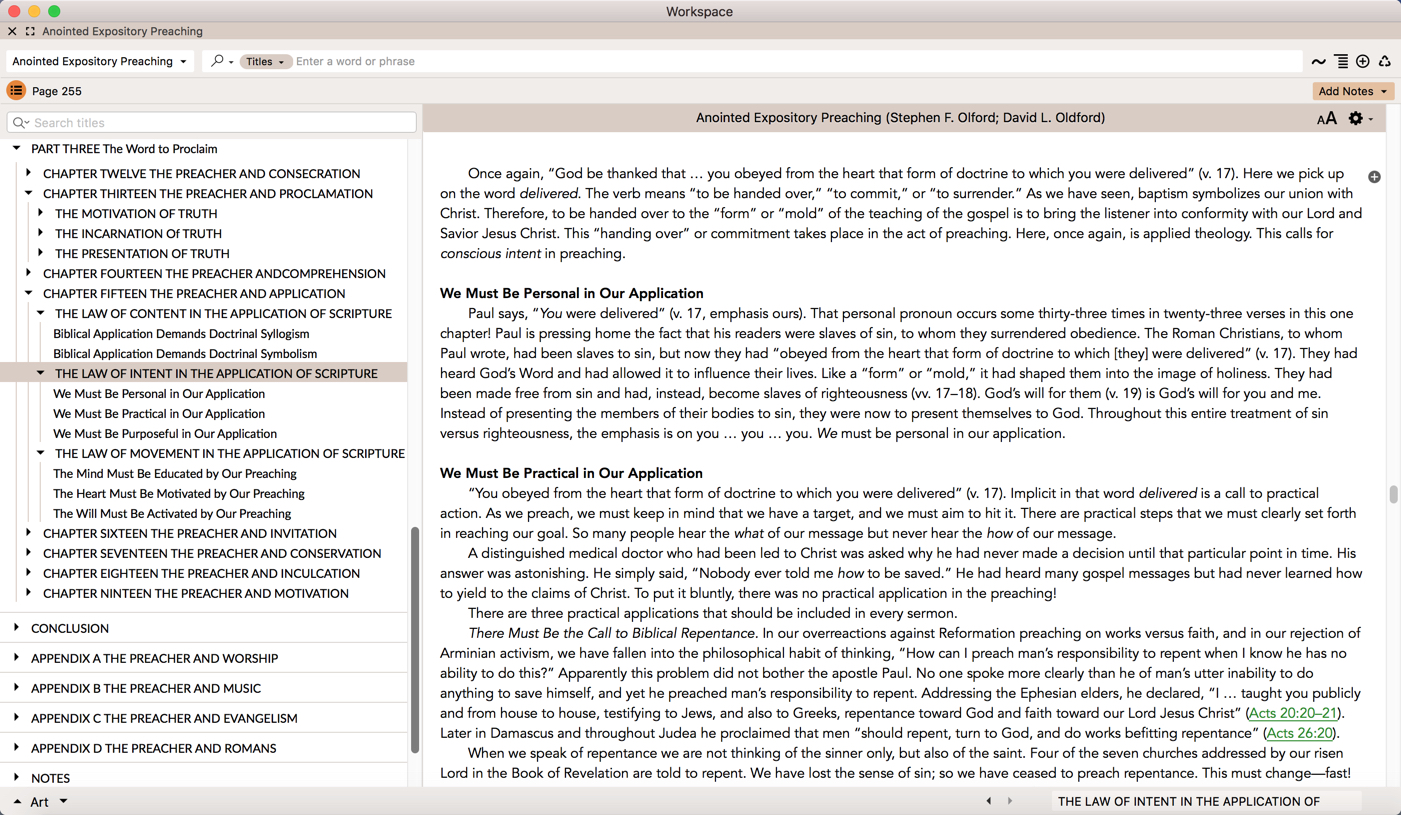Go to the next section arrow

click(x=1010, y=801)
